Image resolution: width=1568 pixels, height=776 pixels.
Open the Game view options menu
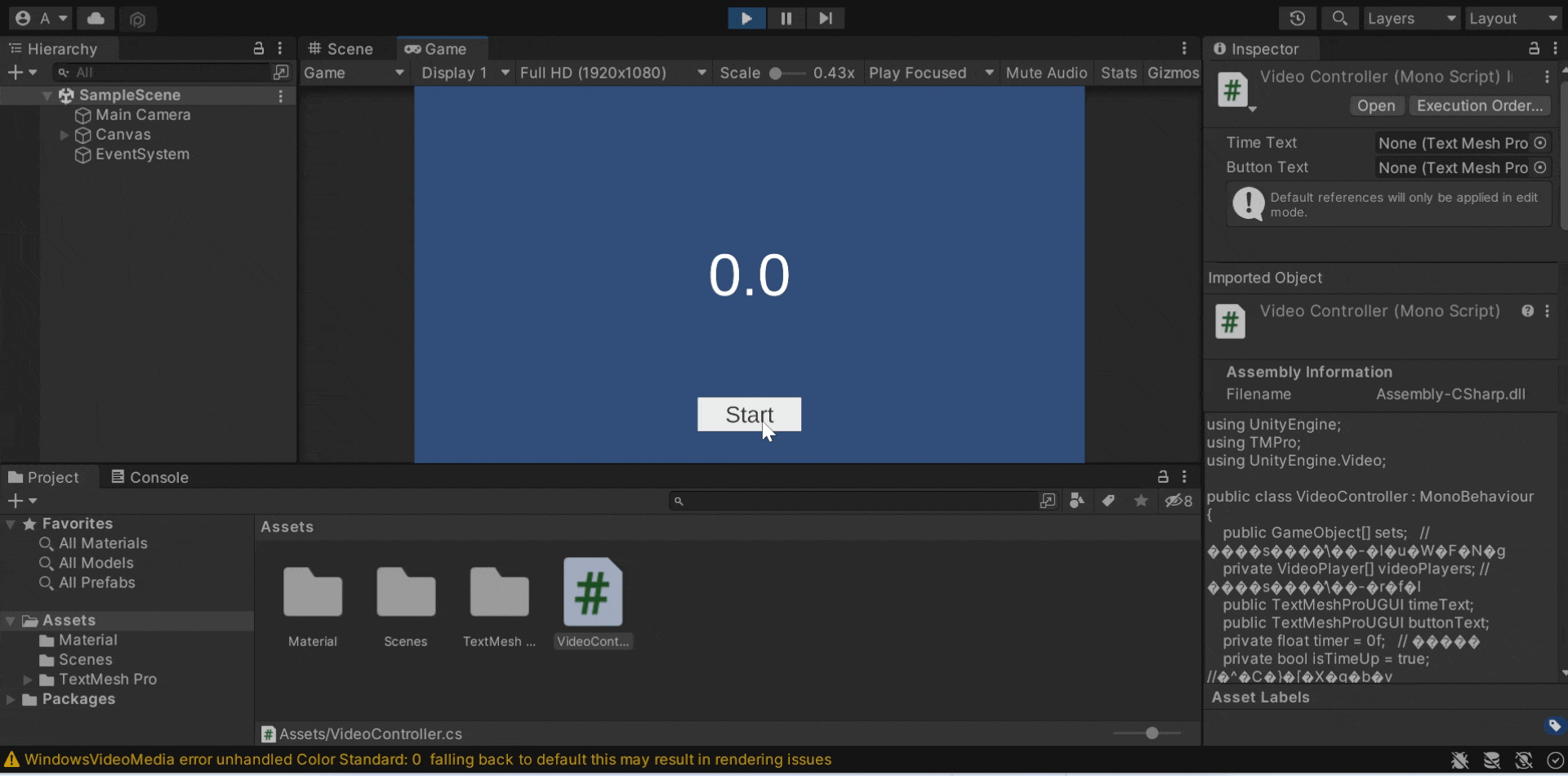tap(1184, 48)
